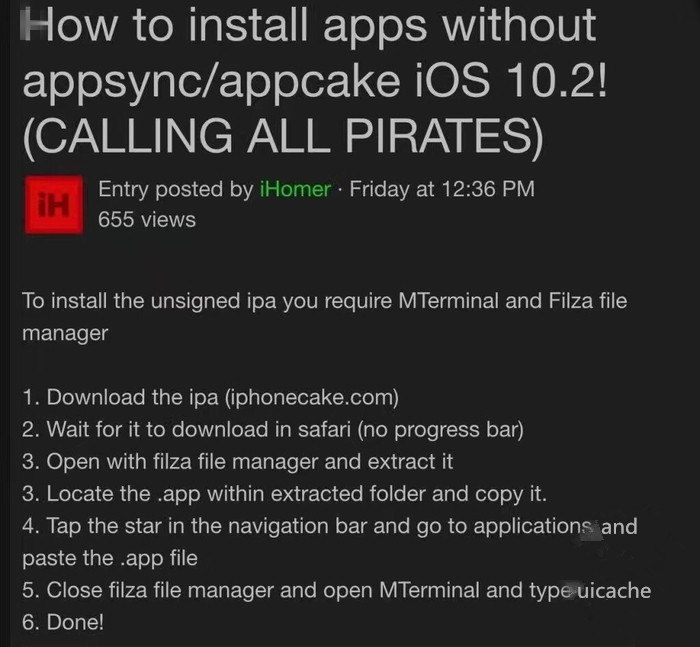Viewport: 700px width, 647px height.
Task: Click the 'paste the .app file' line
Action: point(110,558)
